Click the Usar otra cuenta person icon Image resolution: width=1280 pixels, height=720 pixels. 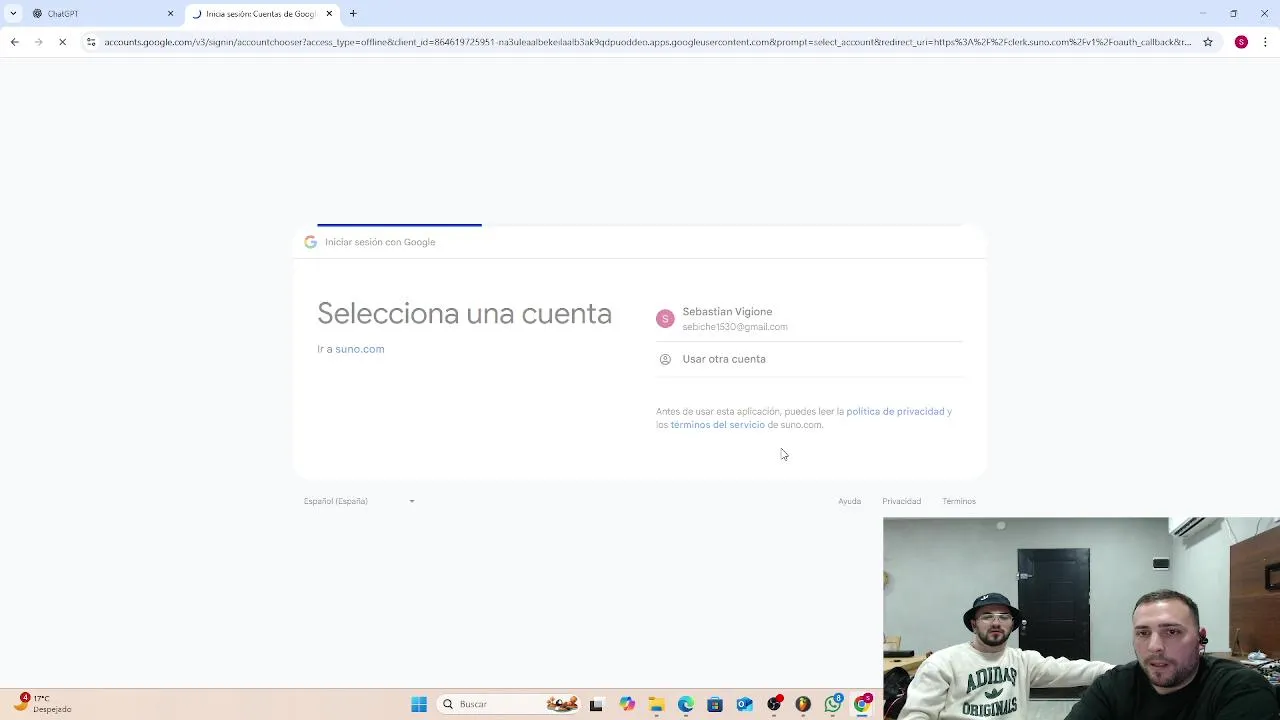click(665, 359)
